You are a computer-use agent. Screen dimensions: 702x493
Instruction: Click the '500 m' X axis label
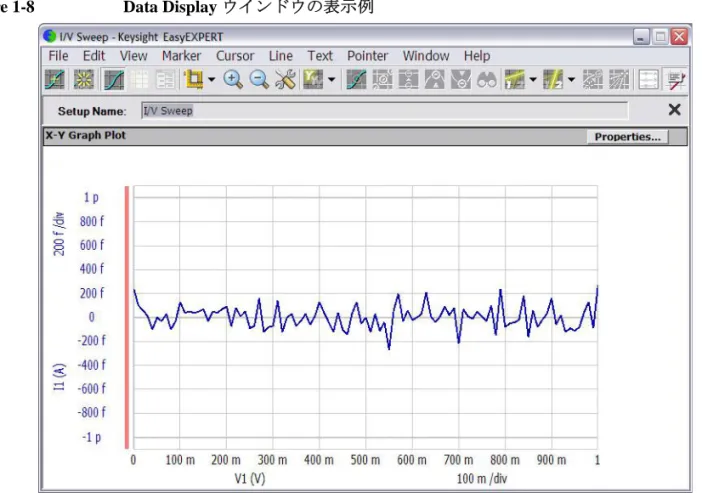(365, 460)
